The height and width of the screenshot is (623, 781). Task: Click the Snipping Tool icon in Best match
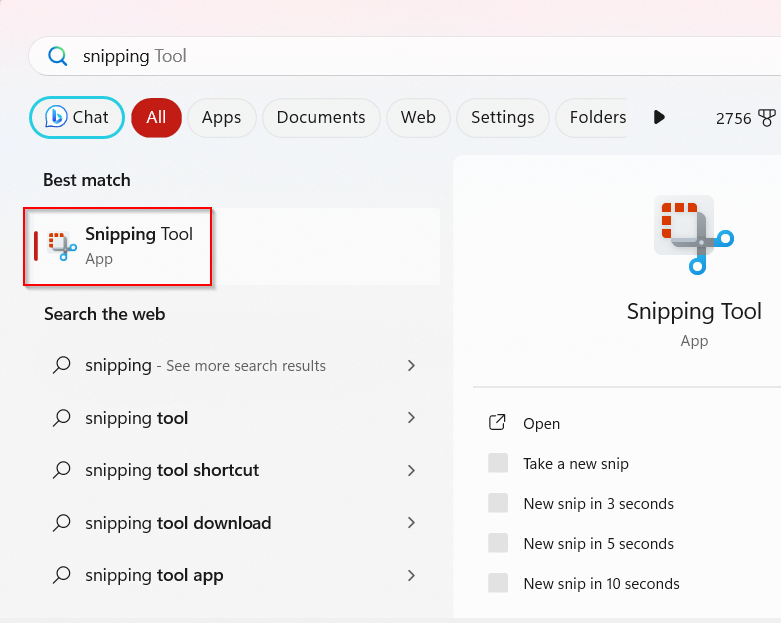click(62, 246)
